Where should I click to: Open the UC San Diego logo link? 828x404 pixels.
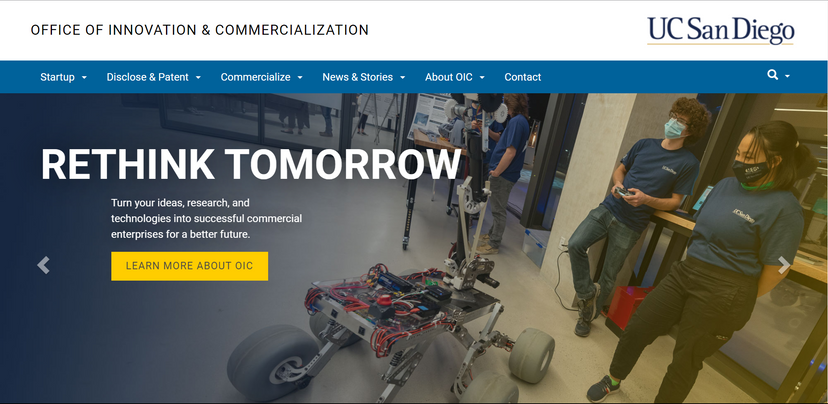[x=721, y=31]
